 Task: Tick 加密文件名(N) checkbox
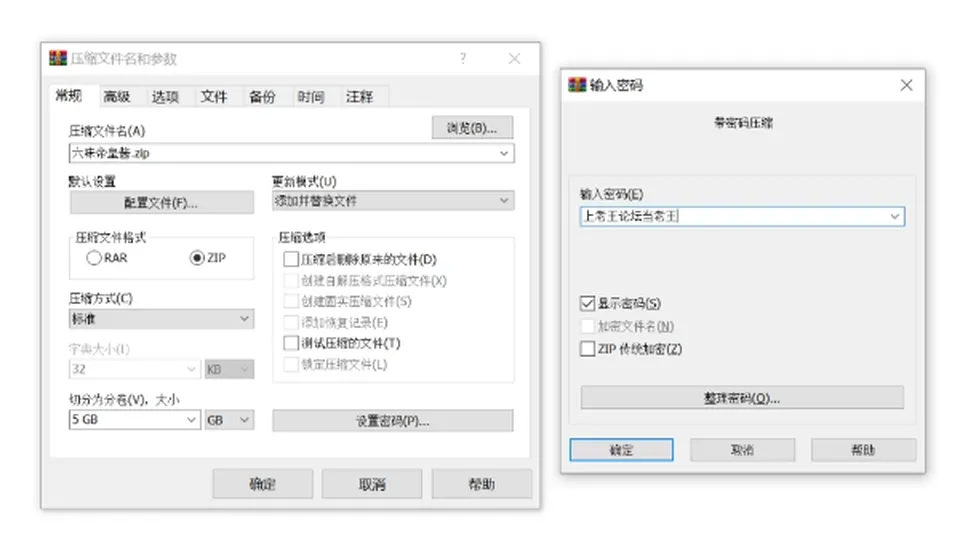coord(587,326)
